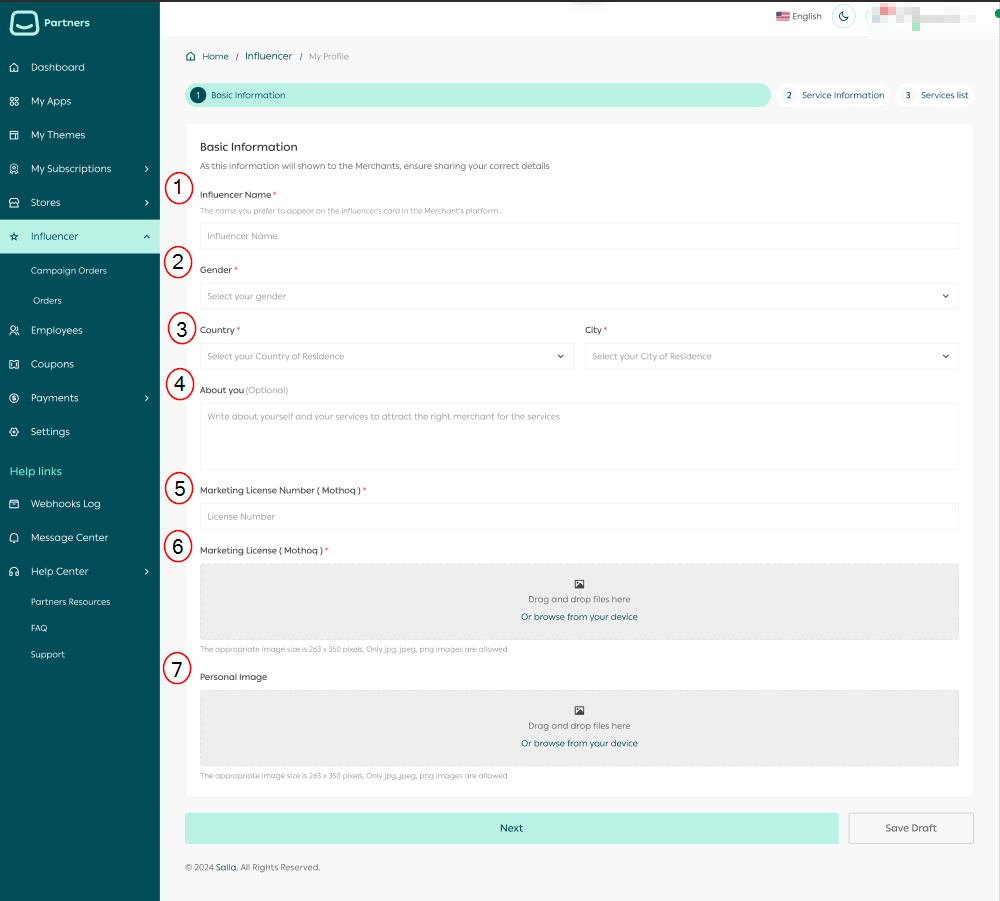Click the Help Center headset icon
The width and height of the screenshot is (1000, 901).
coord(14,571)
